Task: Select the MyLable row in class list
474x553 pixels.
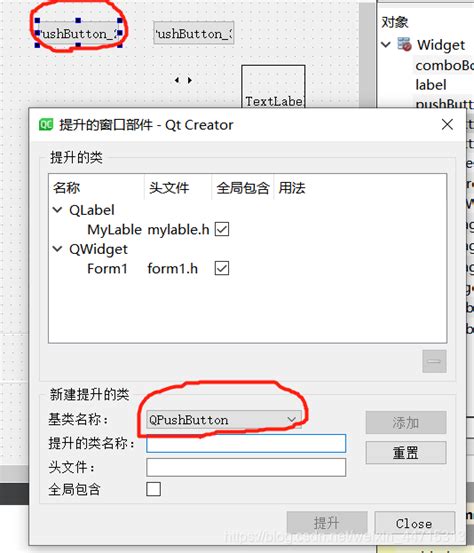Action: 247,230
